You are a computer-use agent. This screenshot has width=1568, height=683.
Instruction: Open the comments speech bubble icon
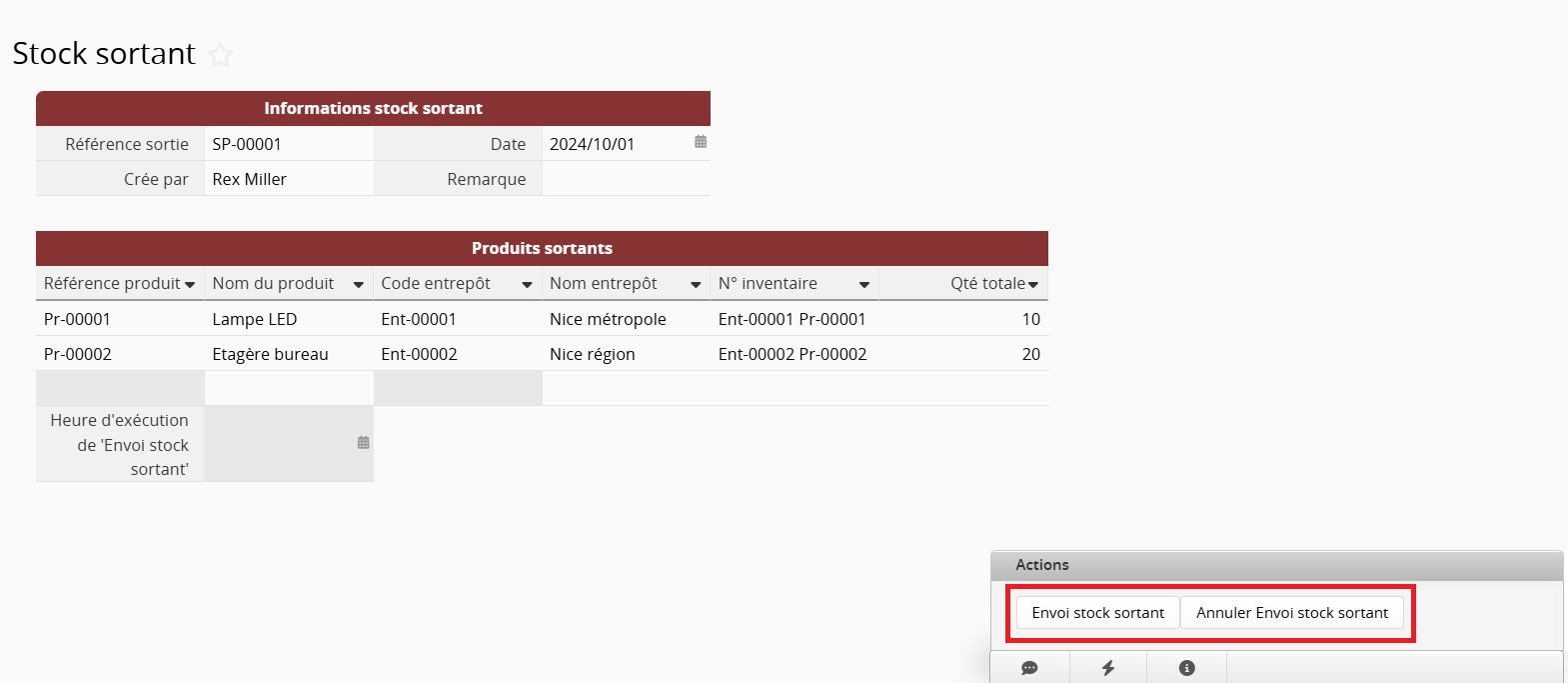tap(1029, 668)
